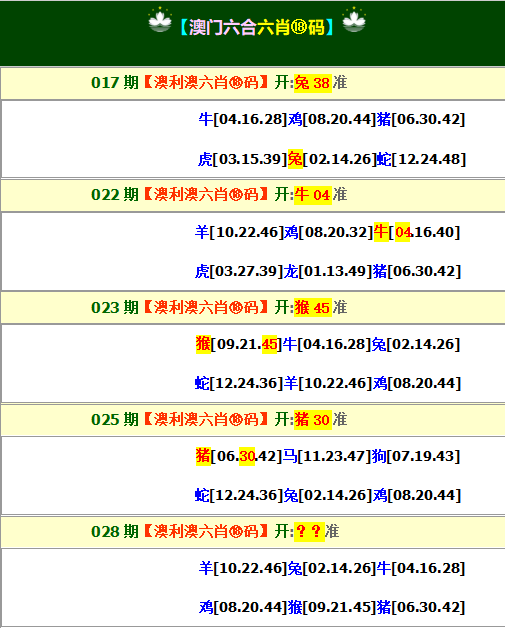Viewport: 505px width, 628px height.
Task: Select 鸡[08.20.44] in period 025
Action: pos(417,495)
